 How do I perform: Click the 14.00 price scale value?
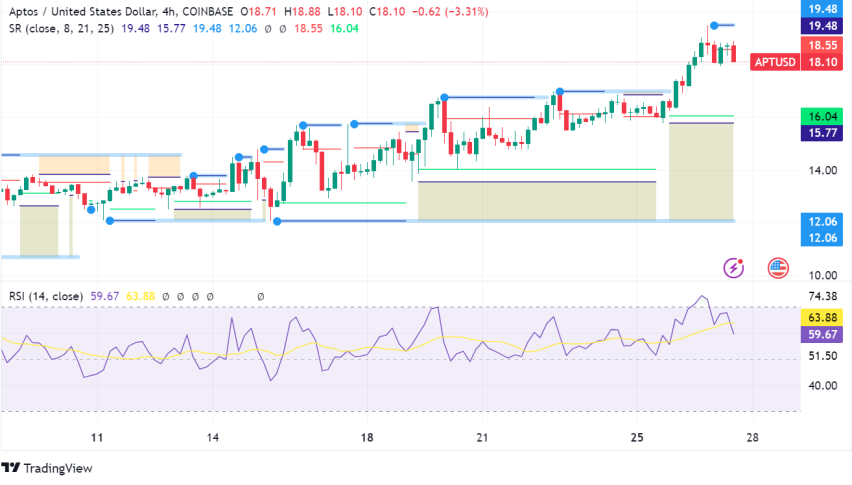823,171
